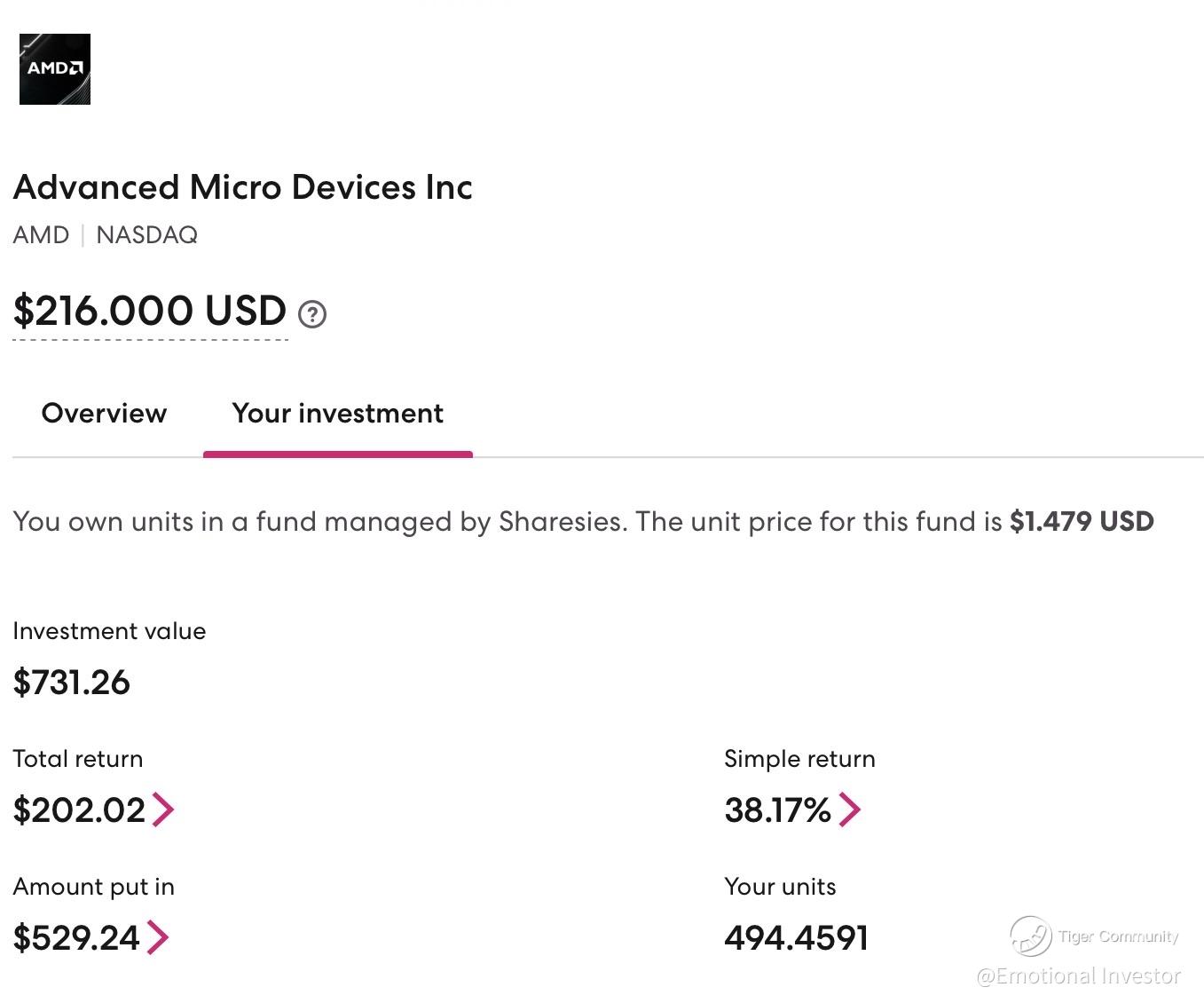The image size is (1204, 1003).
Task: Click the 494.4591 units figure
Action: click(796, 938)
